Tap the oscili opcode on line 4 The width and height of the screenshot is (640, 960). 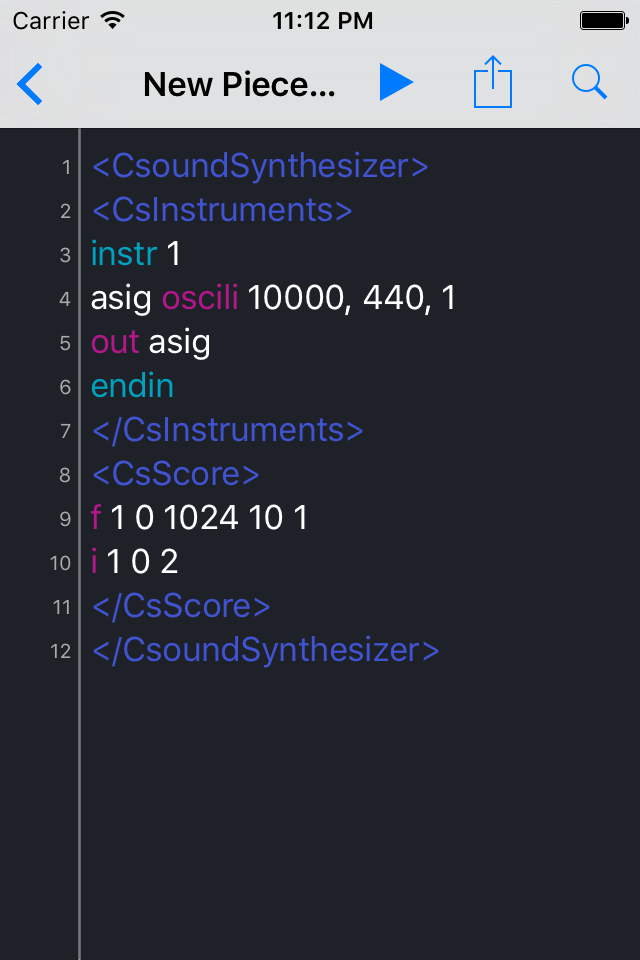click(200, 298)
